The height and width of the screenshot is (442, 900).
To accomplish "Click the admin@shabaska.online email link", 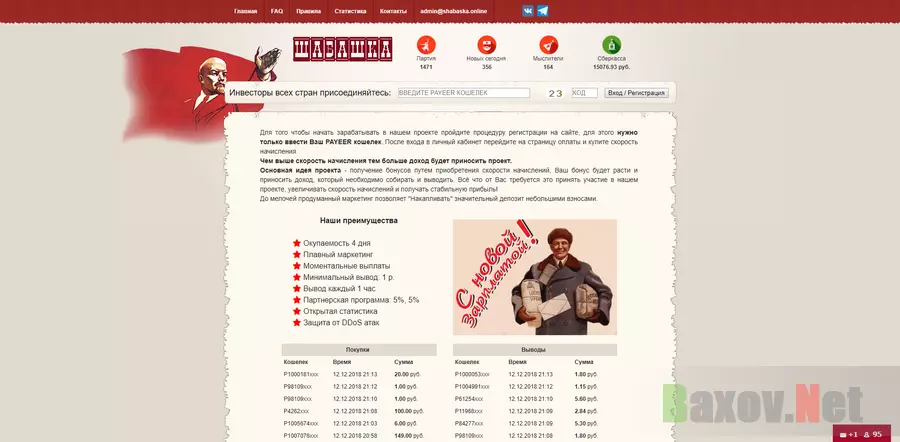I will [453, 11].
